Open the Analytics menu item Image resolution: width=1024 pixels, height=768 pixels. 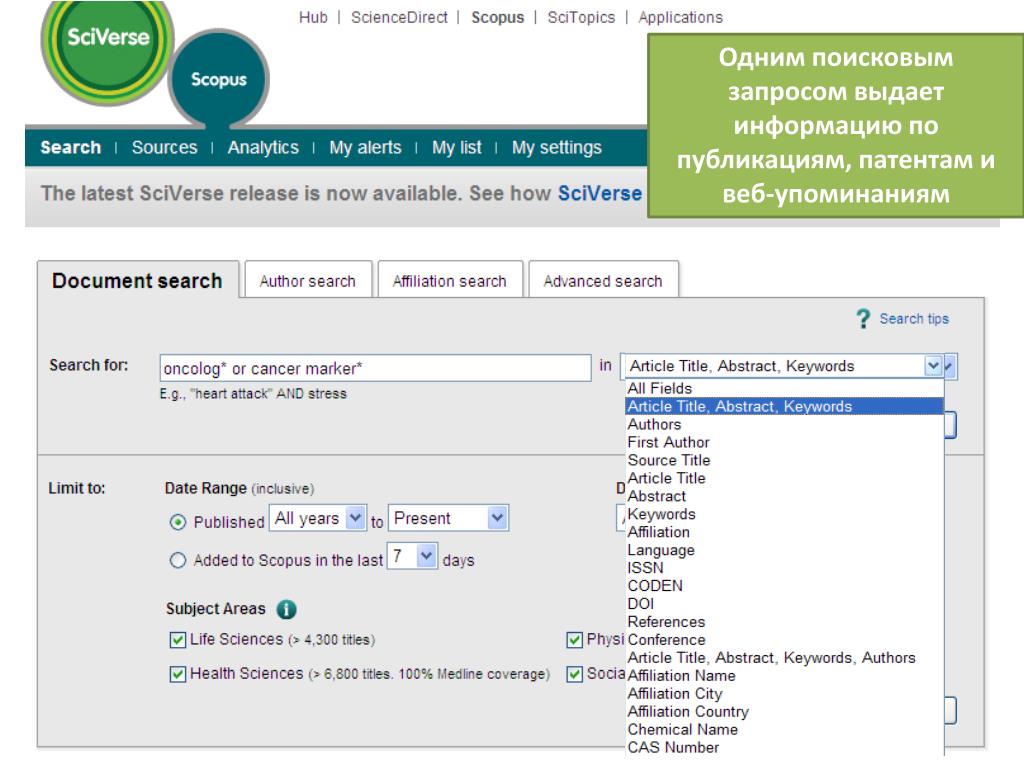[x=263, y=148]
